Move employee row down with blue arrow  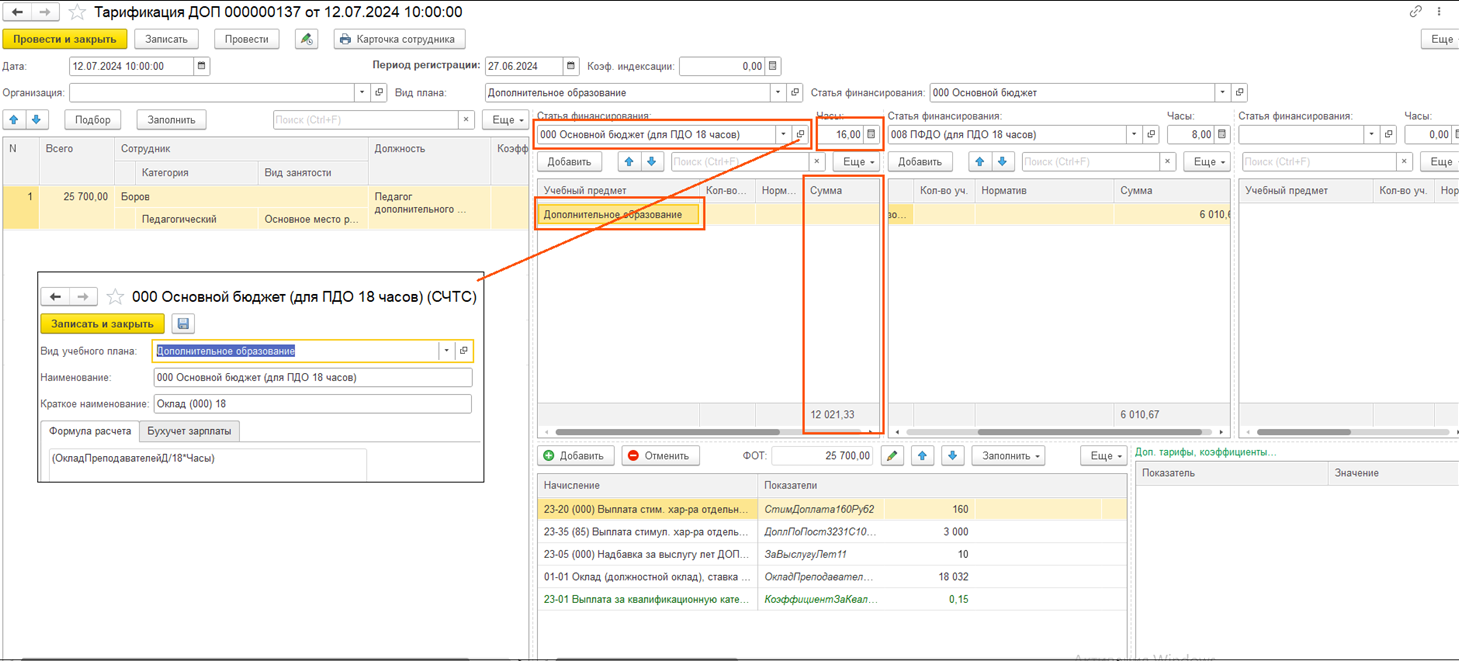(36, 119)
